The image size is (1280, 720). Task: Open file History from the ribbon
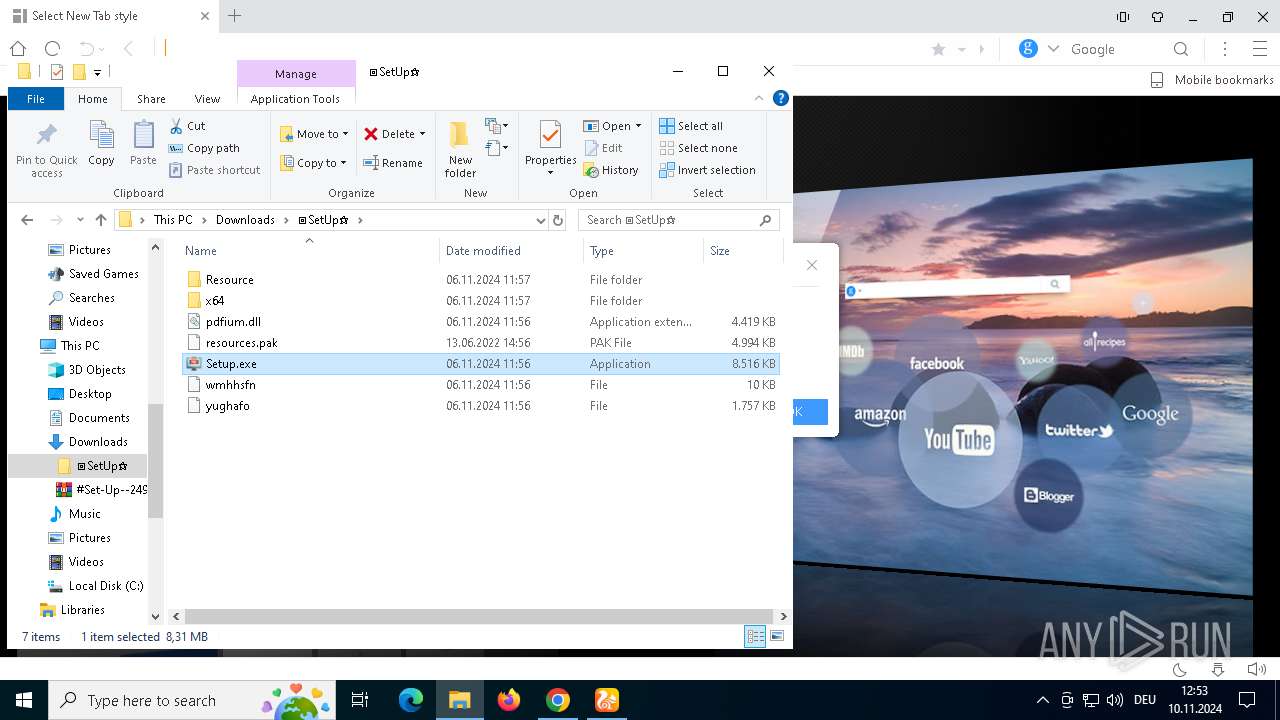point(611,170)
